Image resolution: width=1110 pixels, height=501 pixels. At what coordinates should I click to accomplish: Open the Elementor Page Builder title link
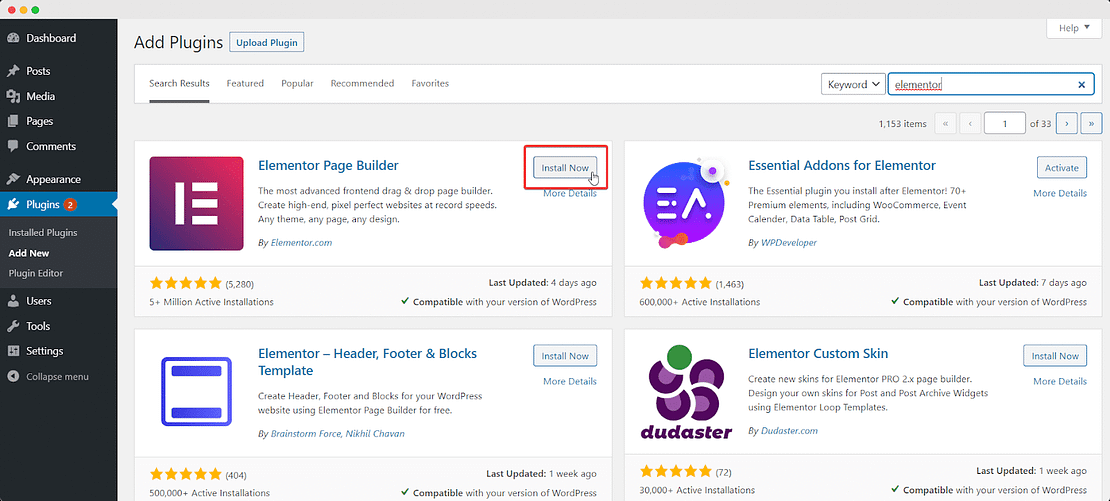pos(328,166)
